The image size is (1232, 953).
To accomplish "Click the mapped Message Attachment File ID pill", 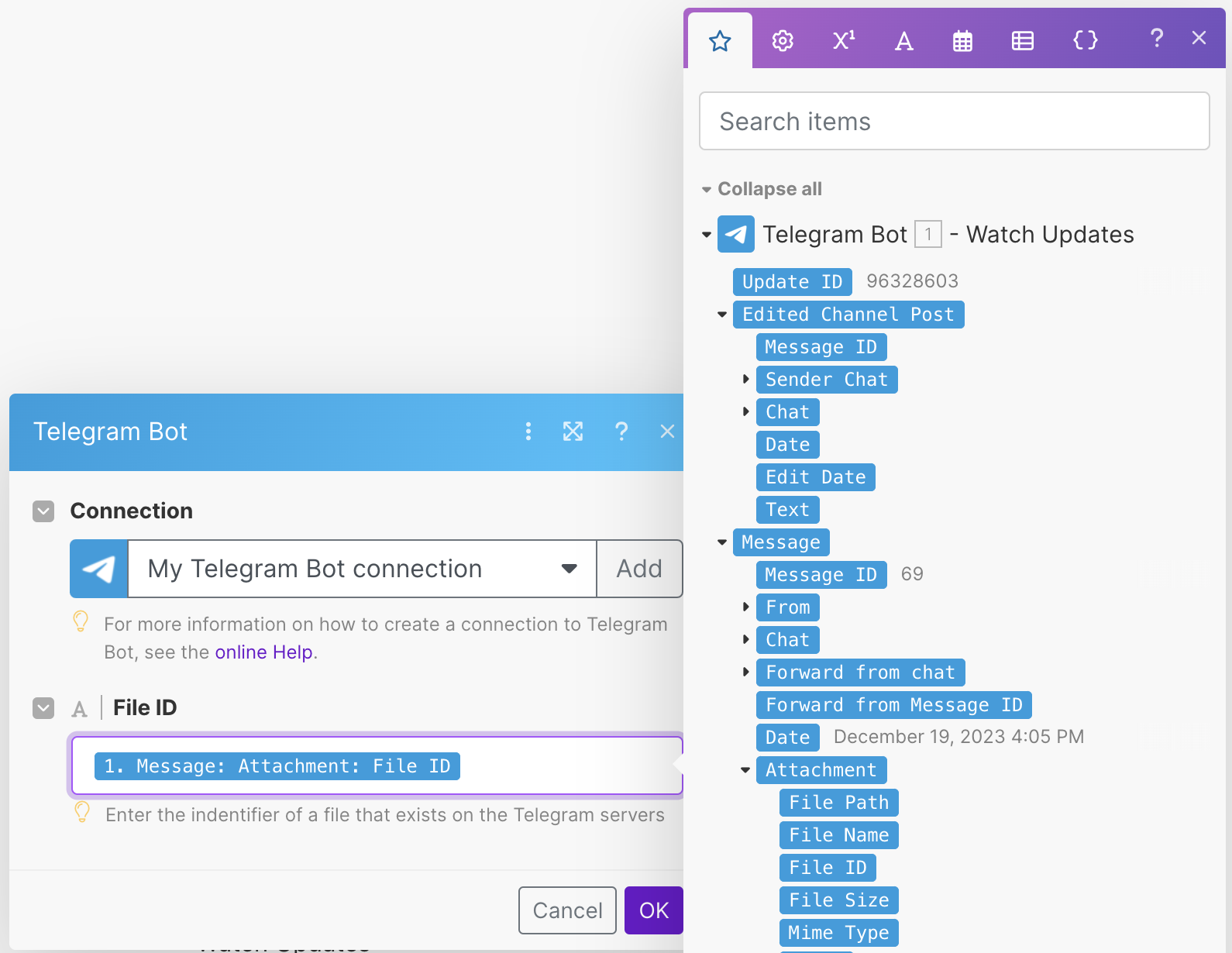I will 277,766.
